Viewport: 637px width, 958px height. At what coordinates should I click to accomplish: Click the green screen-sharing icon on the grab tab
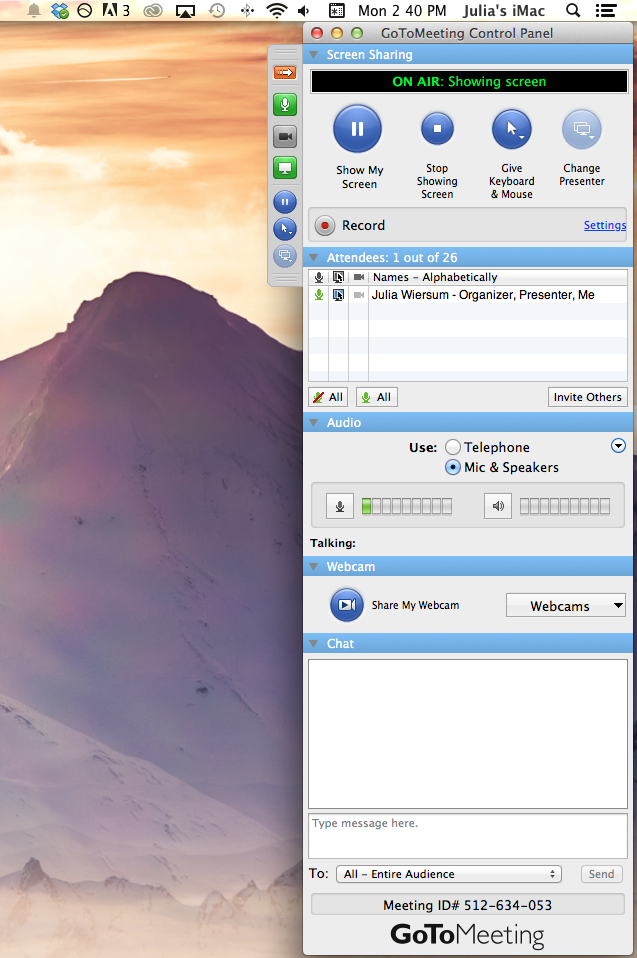pyautogui.click(x=285, y=167)
